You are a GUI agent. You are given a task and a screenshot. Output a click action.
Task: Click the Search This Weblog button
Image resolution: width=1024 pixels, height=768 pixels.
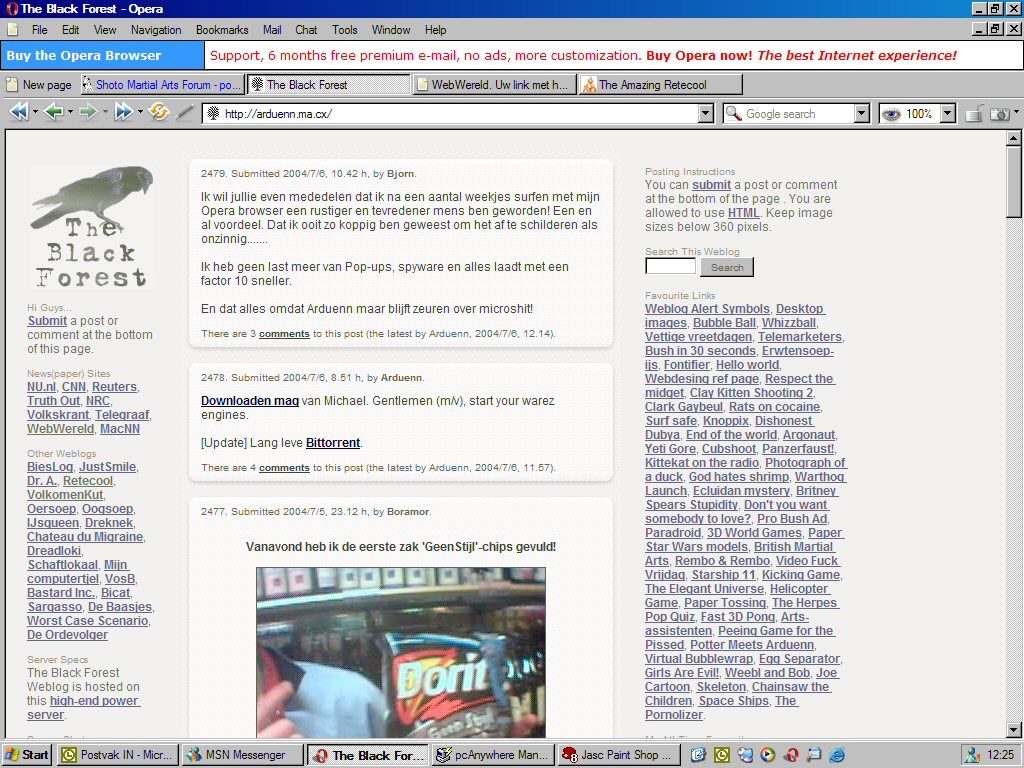tap(727, 267)
